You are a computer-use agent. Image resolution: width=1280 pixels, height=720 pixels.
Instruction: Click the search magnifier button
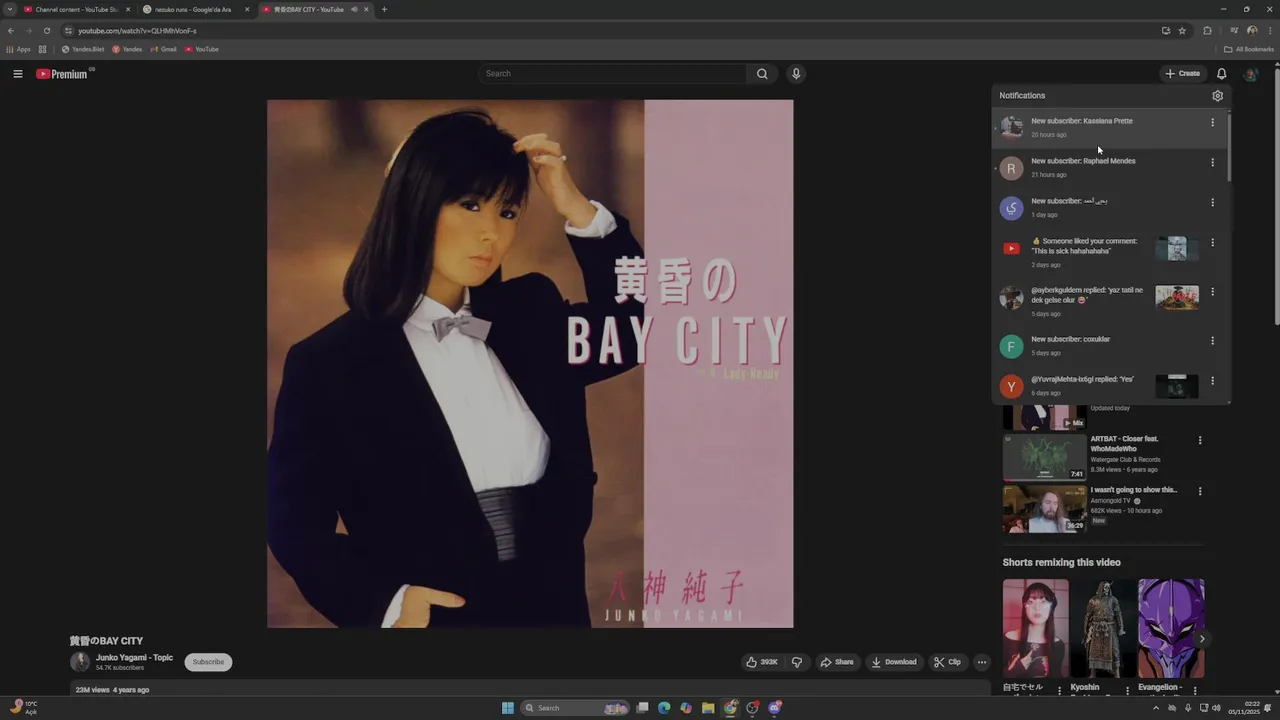[x=762, y=74]
